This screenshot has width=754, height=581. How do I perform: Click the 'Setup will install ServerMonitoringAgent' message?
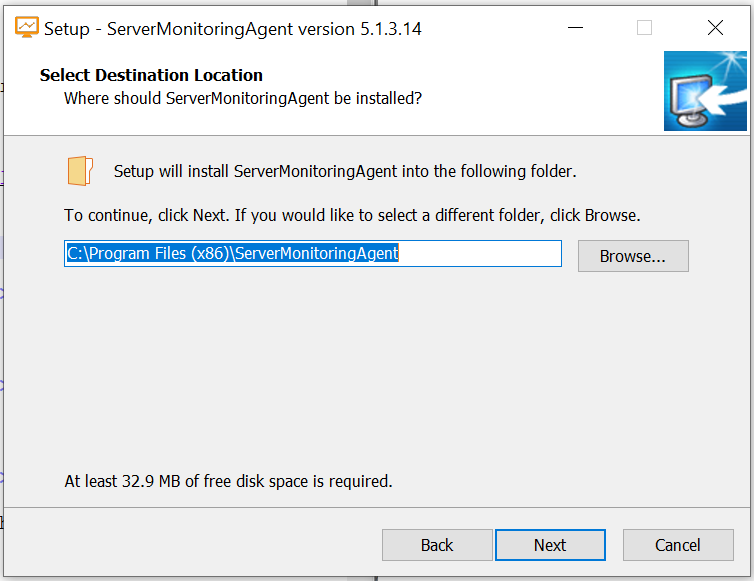(345, 171)
